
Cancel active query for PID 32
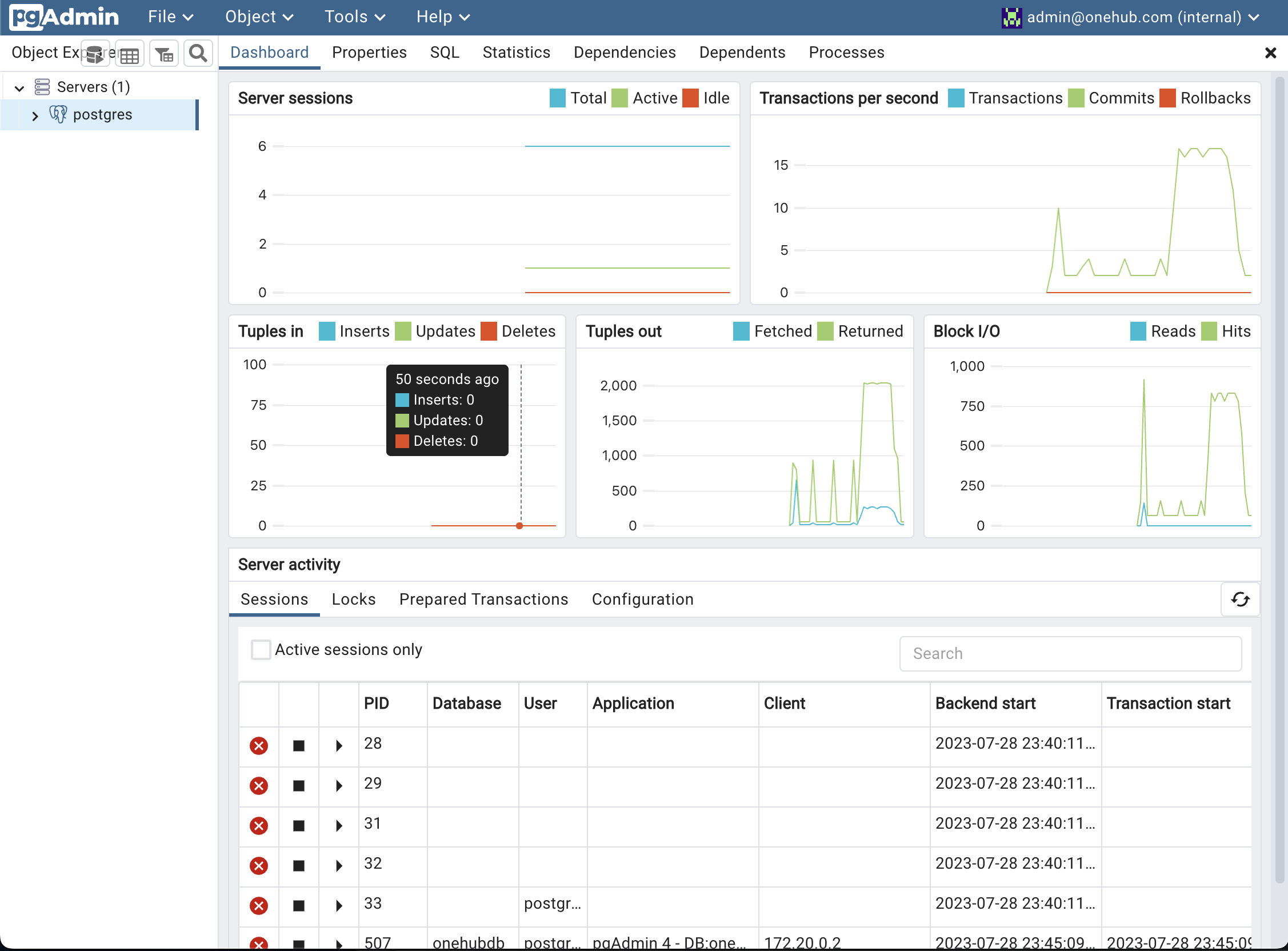click(x=299, y=866)
